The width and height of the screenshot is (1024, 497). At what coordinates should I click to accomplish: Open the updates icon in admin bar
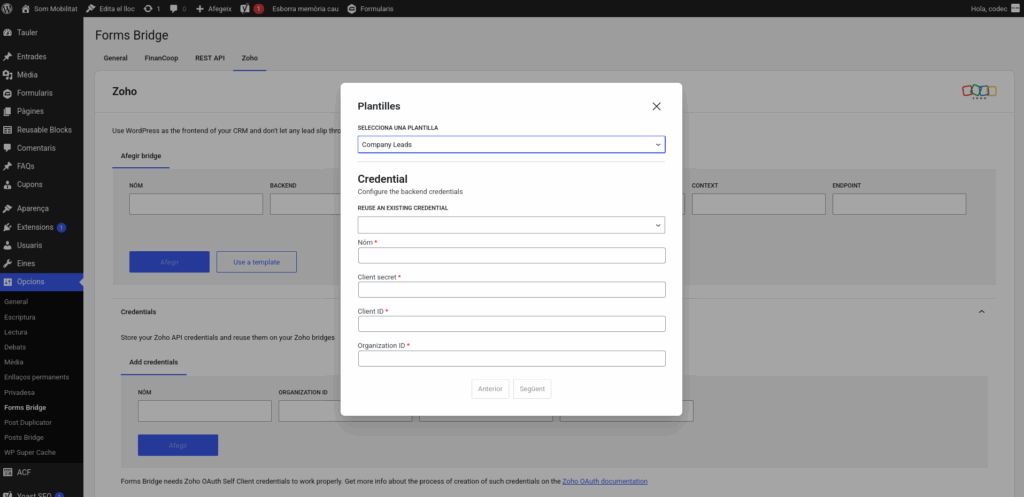(x=148, y=9)
